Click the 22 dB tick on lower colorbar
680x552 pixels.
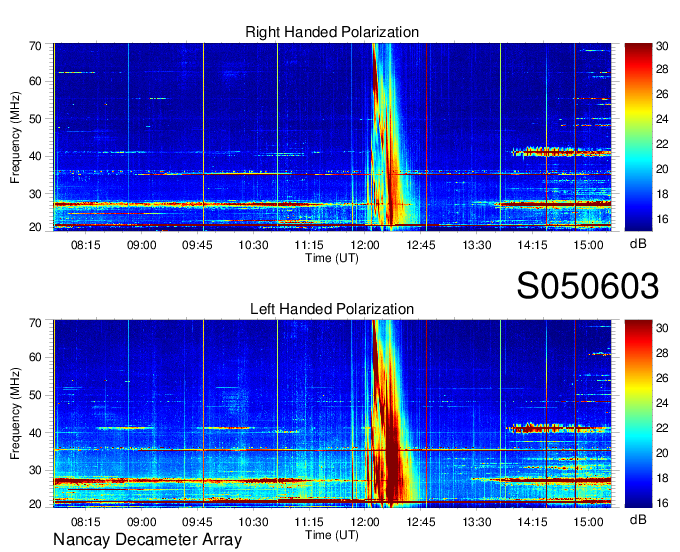(x=662, y=428)
